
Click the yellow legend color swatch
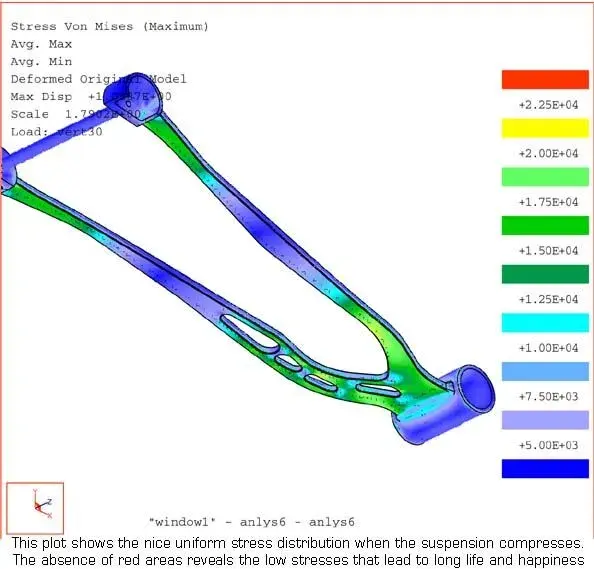[545, 128]
